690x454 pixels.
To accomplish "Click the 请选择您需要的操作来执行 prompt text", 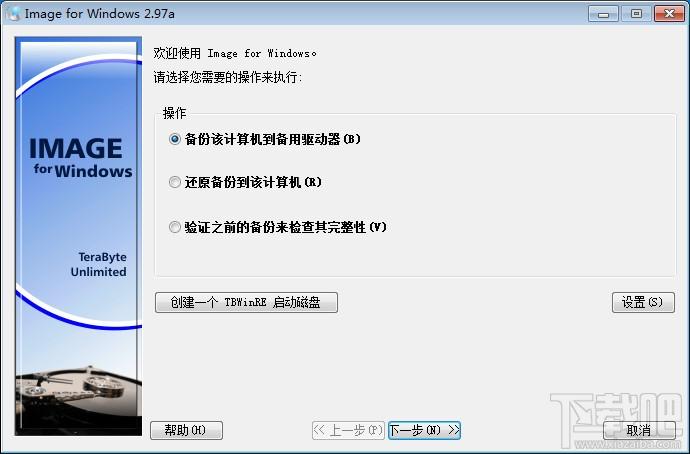I will pos(228,77).
